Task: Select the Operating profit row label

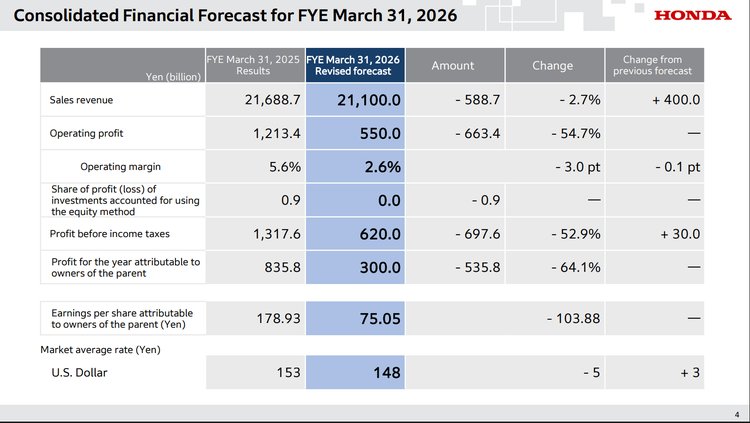Action: click(86, 133)
